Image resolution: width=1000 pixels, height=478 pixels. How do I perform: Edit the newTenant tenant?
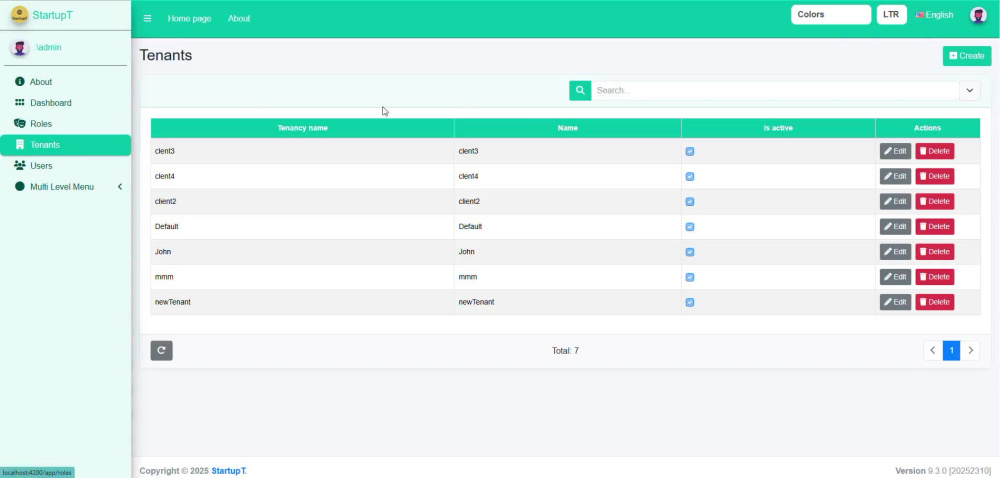[x=895, y=302]
